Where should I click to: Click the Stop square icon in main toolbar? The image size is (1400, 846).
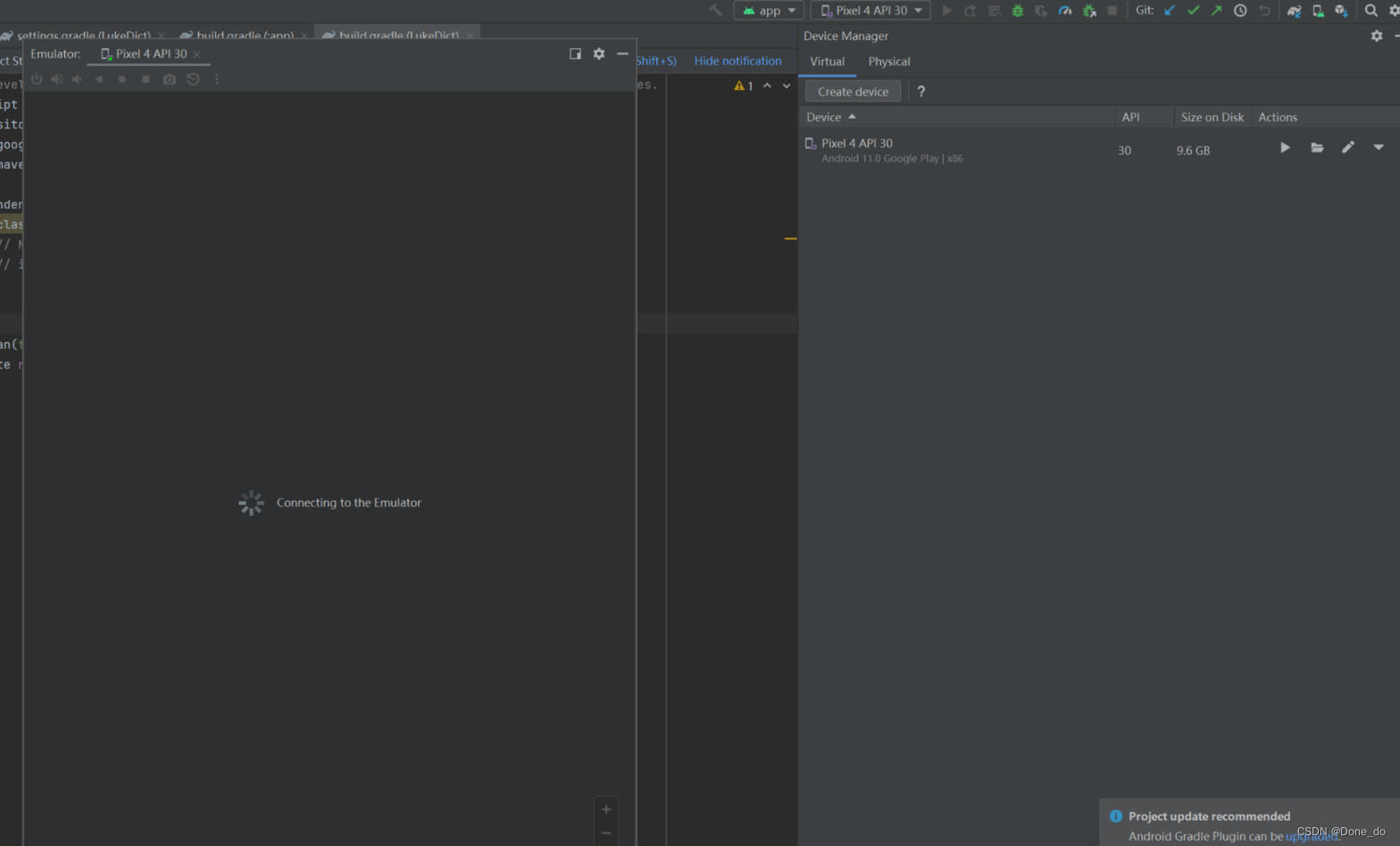pyautogui.click(x=1112, y=11)
